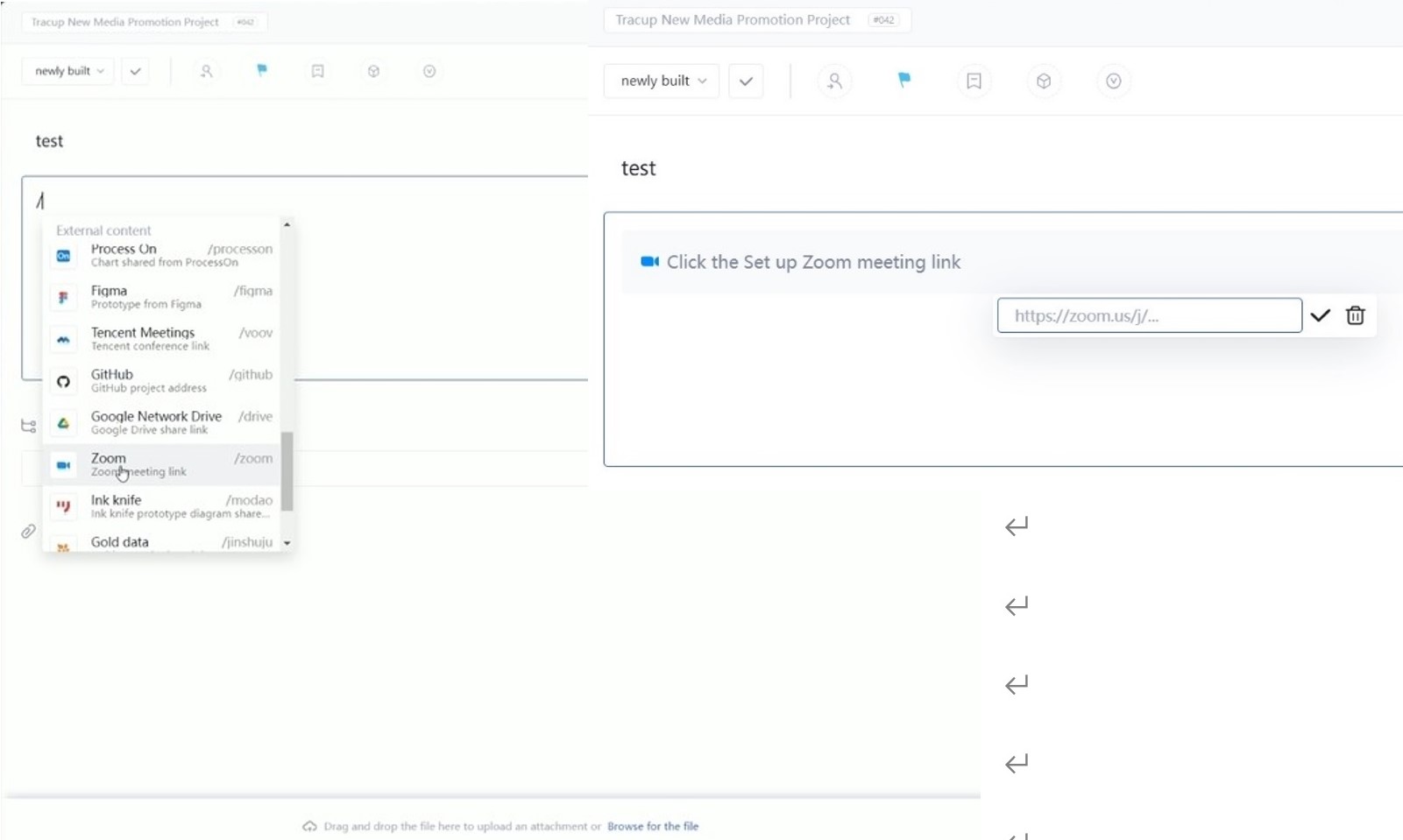Pick the Google Network Drive icon
Image resolution: width=1403 pixels, height=840 pixels.
(x=63, y=423)
